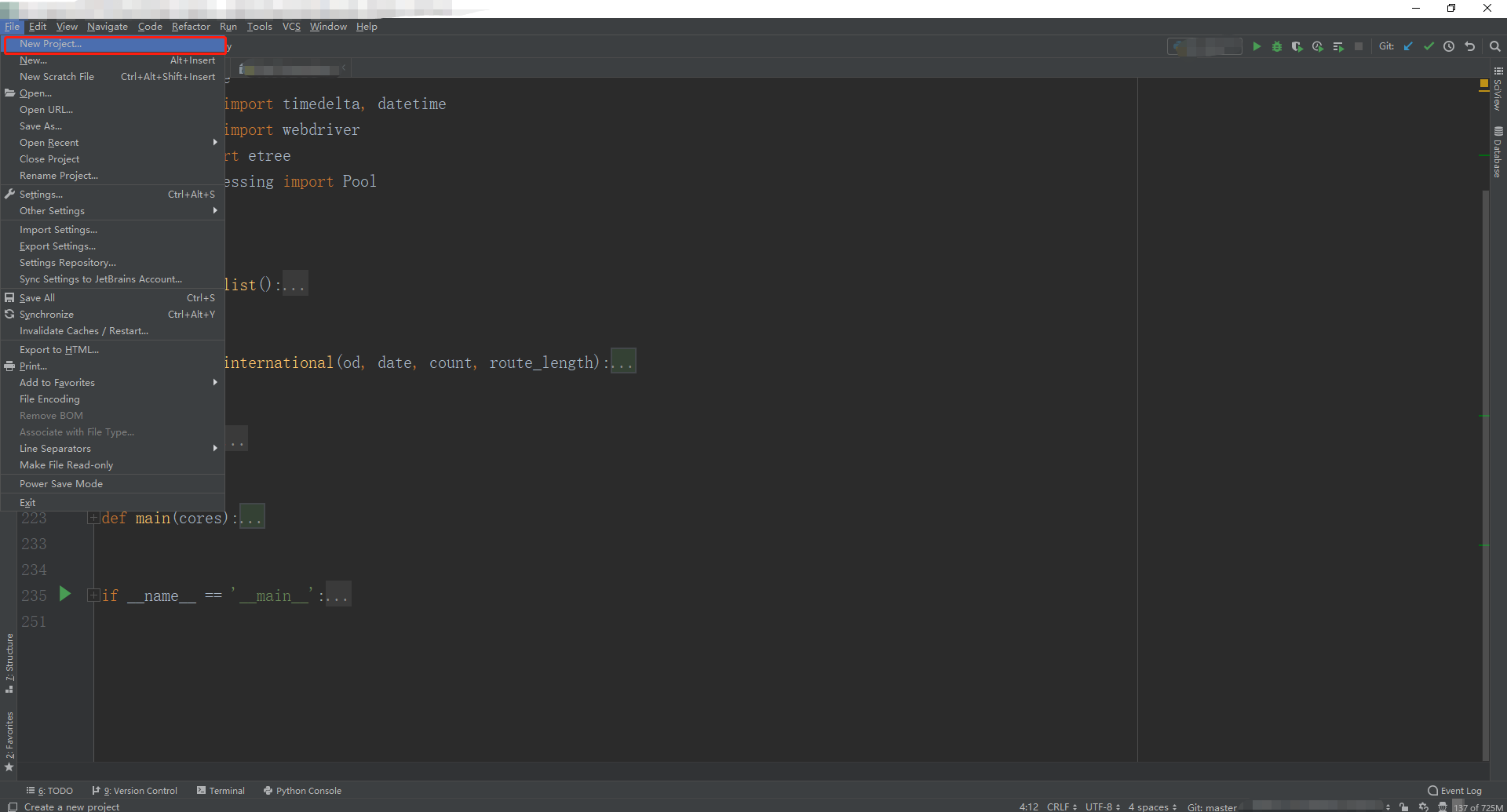Click cursor position 4:12 in status bar
This screenshot has height=812, width=1507.
[1028, 807]
